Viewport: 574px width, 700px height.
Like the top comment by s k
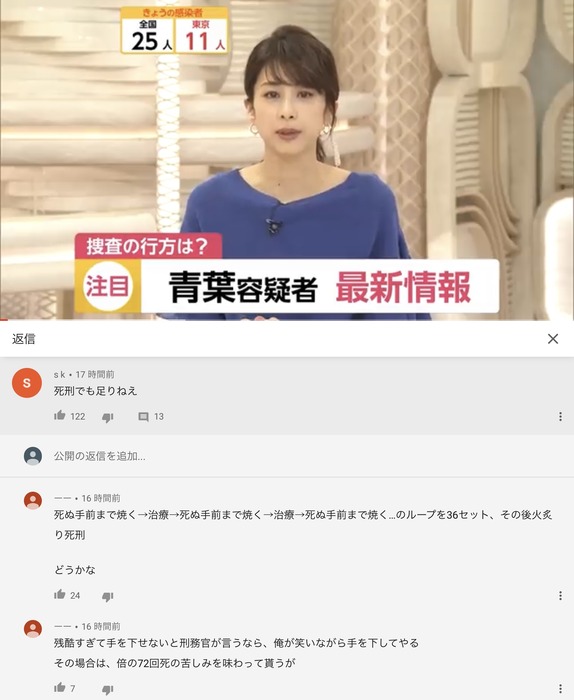(60, 416)
